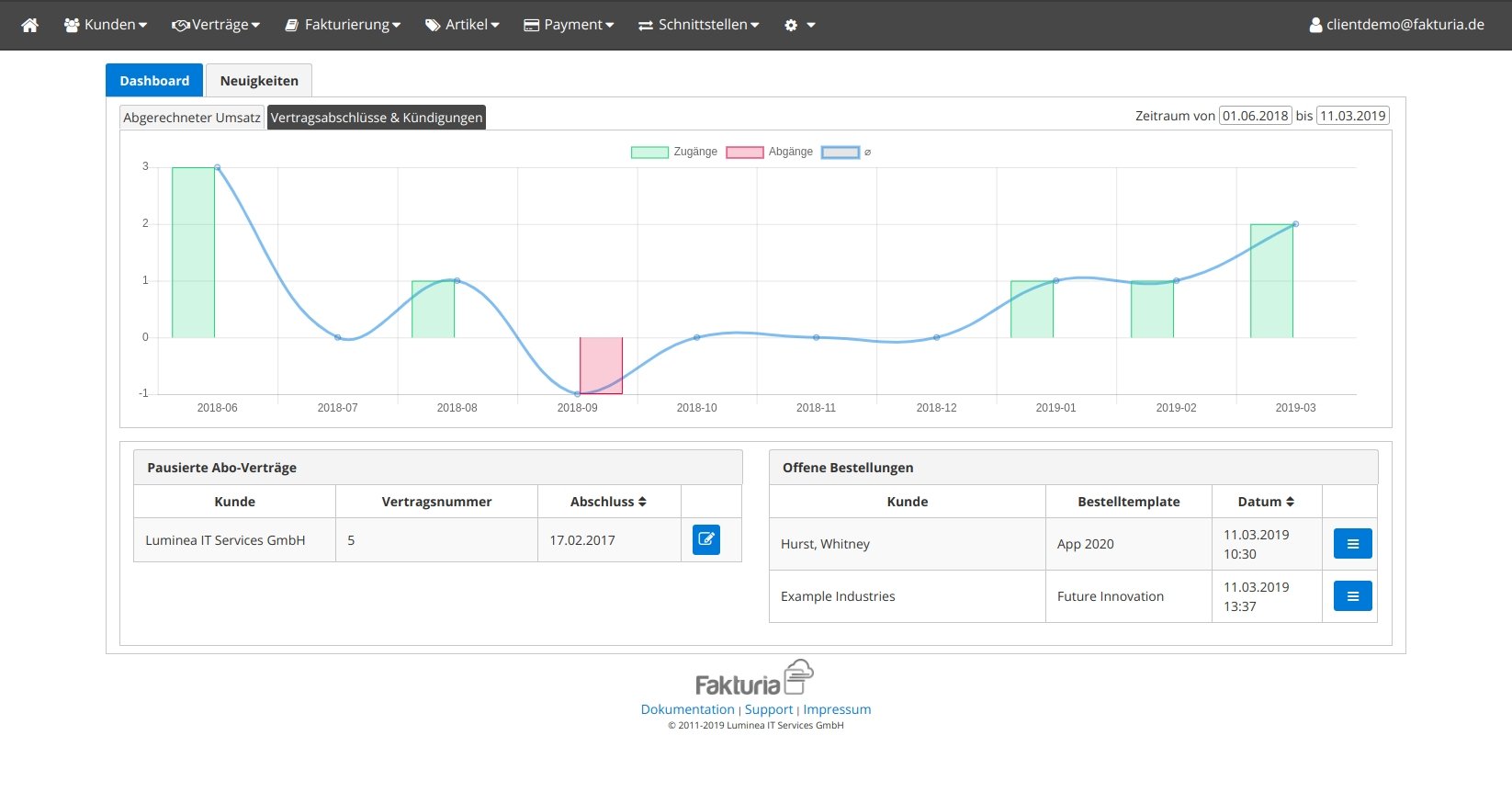Click the 2019-02 Zugänge bar
The width and height of the screenshot is (1512, 792).
point(1152,309)
